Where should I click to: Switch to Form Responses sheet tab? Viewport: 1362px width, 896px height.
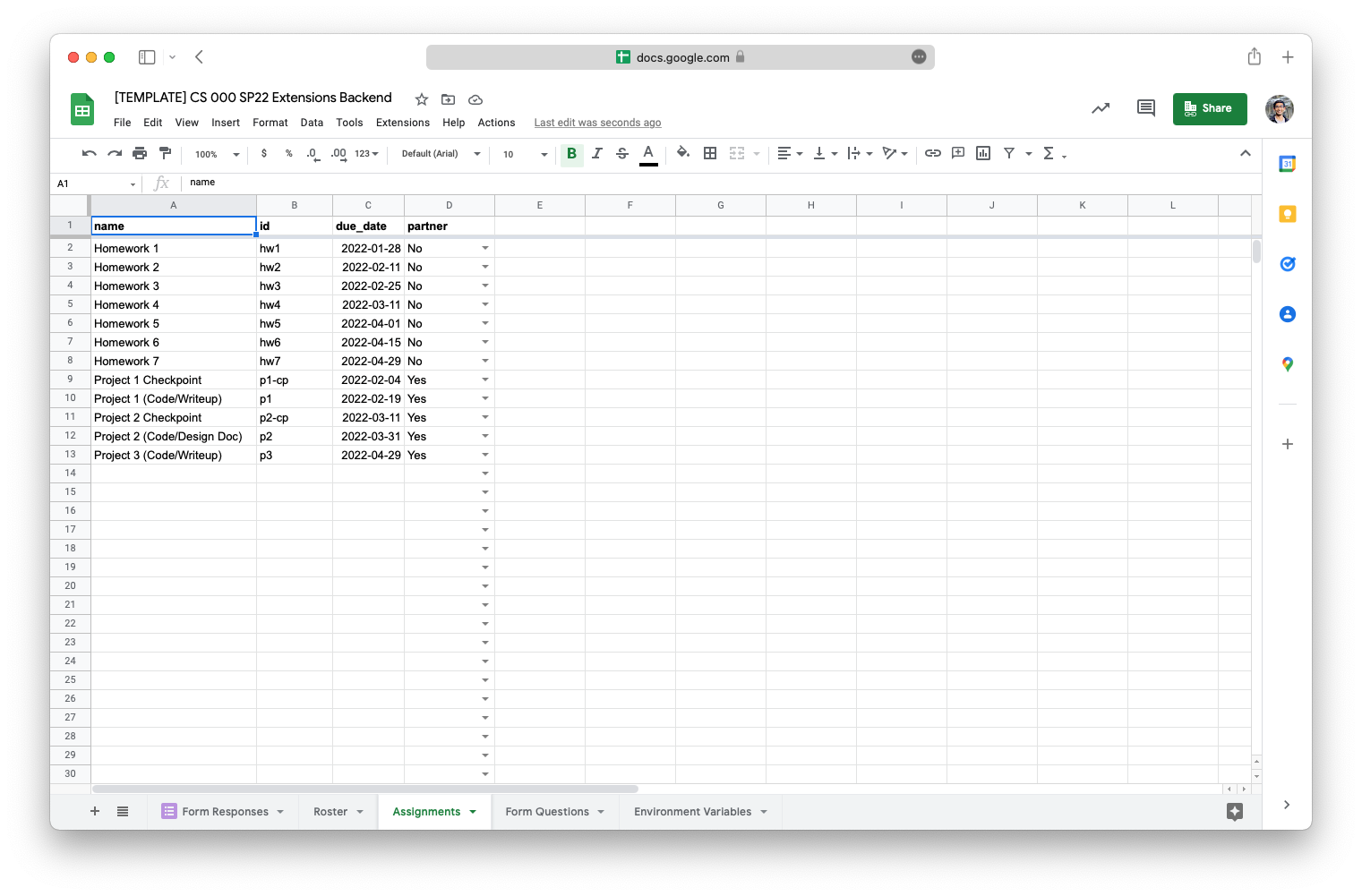pos(223,812)
